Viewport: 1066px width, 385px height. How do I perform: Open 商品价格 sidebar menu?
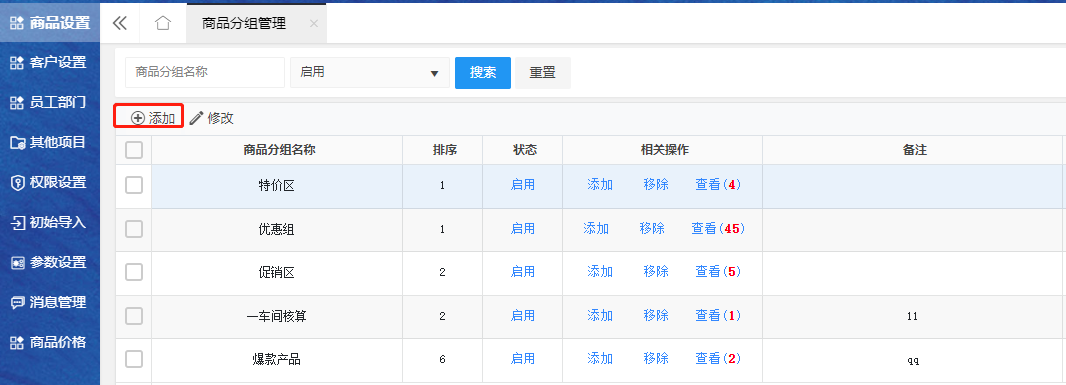(x=50, y=342)
